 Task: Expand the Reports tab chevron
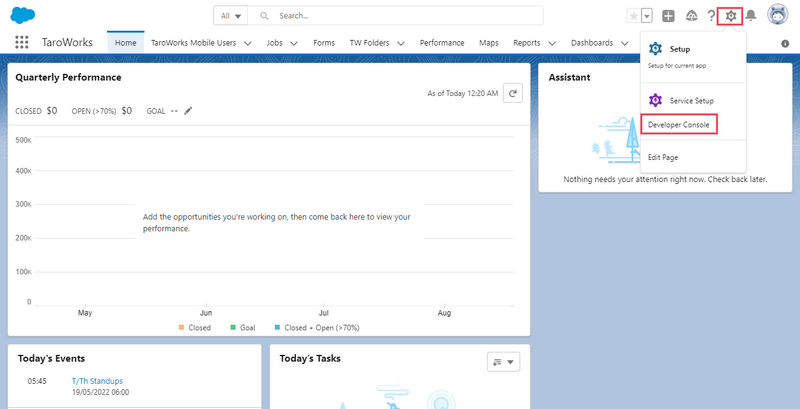550,44
